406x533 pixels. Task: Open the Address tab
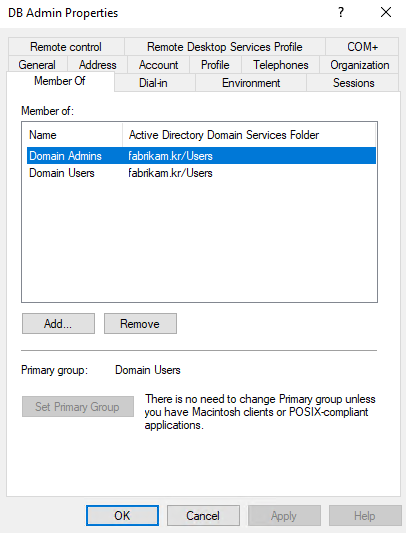tap(98, 65)
